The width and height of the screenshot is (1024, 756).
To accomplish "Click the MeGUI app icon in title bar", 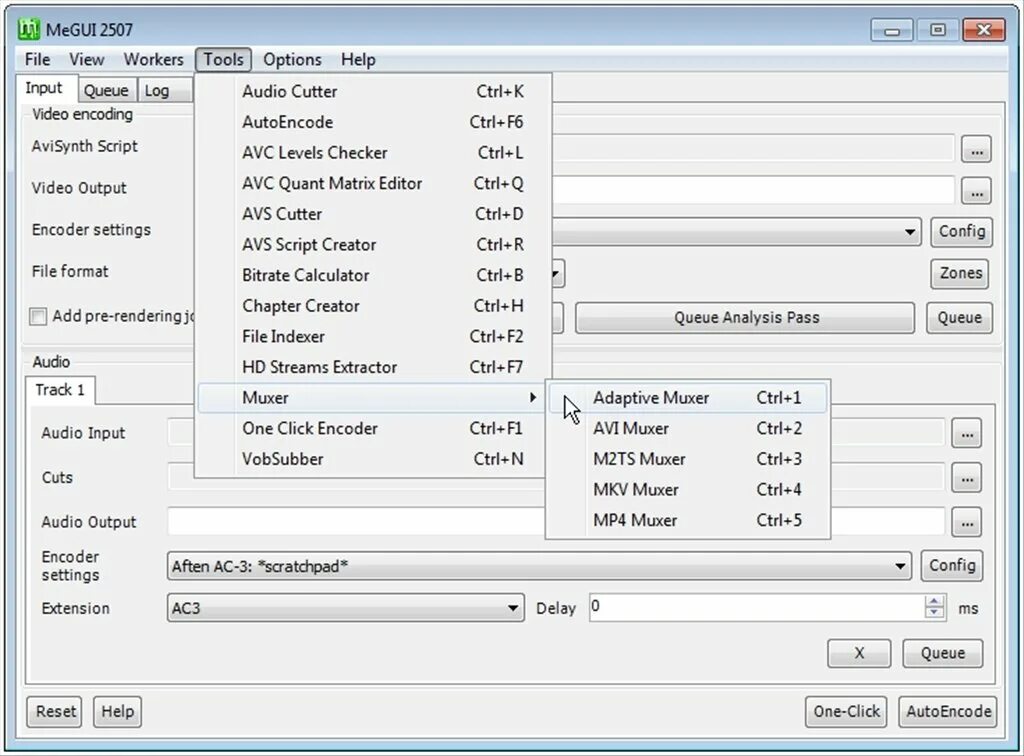I will click(x=28, y=29).
